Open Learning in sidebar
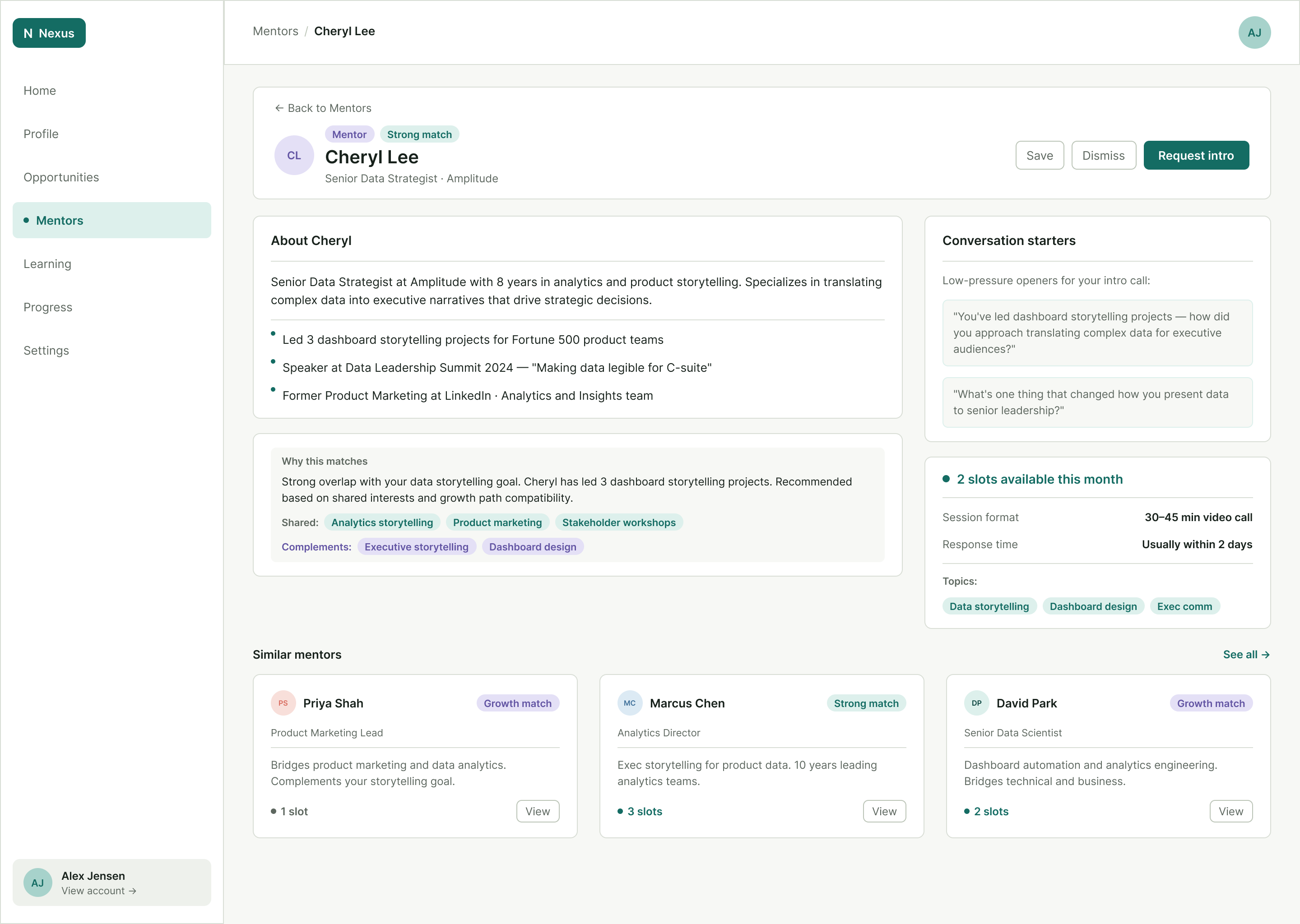The width and height of the screenshot is (1300, 924). click(x=111, y=263)
